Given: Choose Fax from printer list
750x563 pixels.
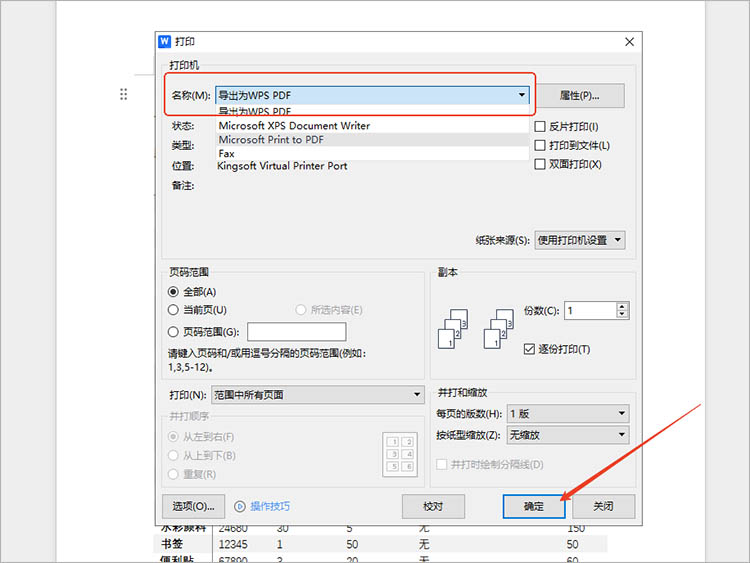Looking at the screenshot, I should point(372,154).
